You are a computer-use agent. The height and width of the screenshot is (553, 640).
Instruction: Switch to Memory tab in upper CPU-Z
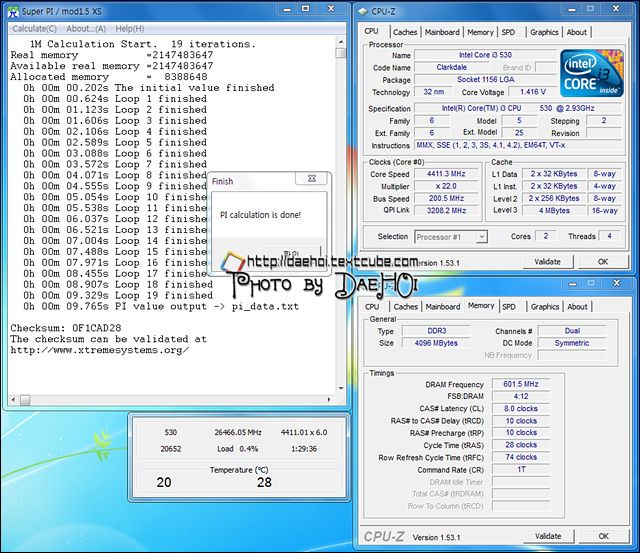tap(480, 32)
